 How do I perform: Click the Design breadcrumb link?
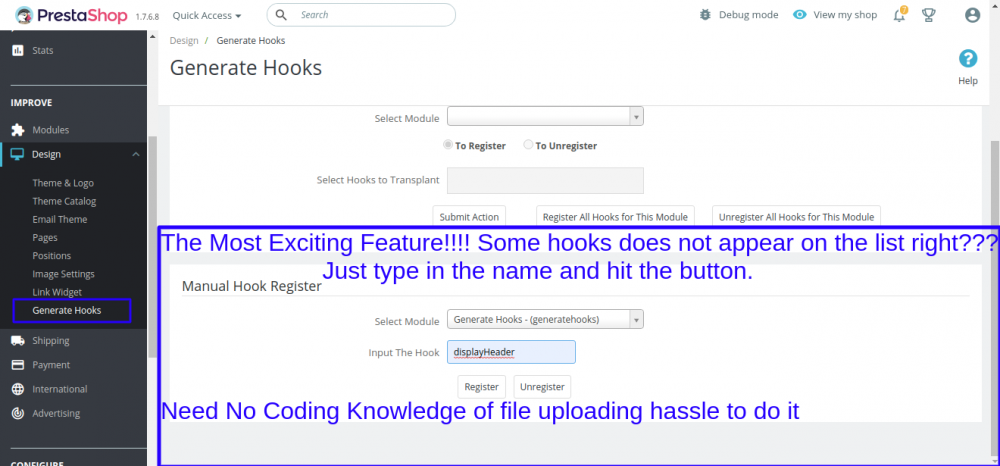click(184, 40)
